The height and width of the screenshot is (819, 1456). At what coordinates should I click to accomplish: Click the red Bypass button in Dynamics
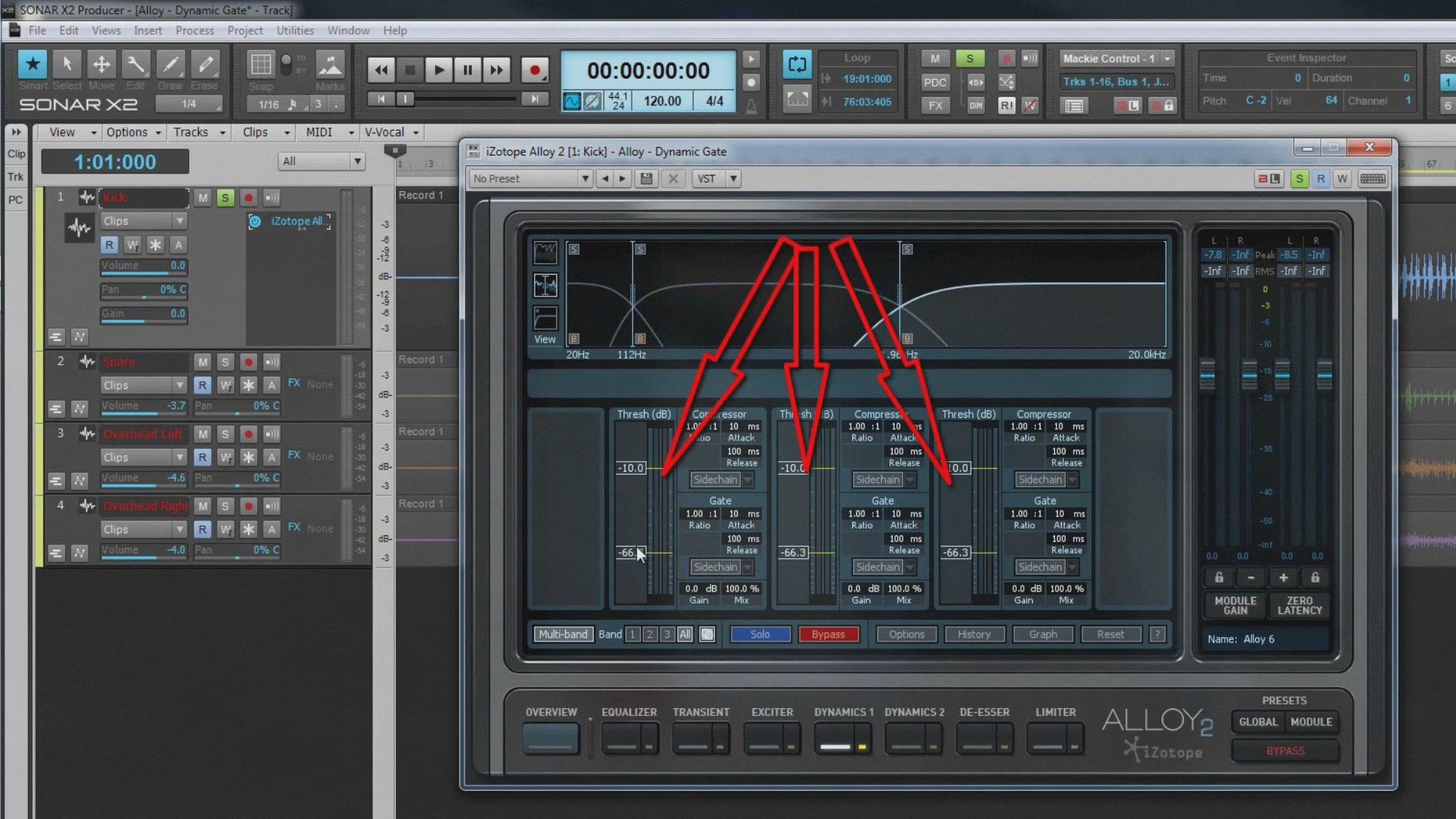(x=828, y=635)
